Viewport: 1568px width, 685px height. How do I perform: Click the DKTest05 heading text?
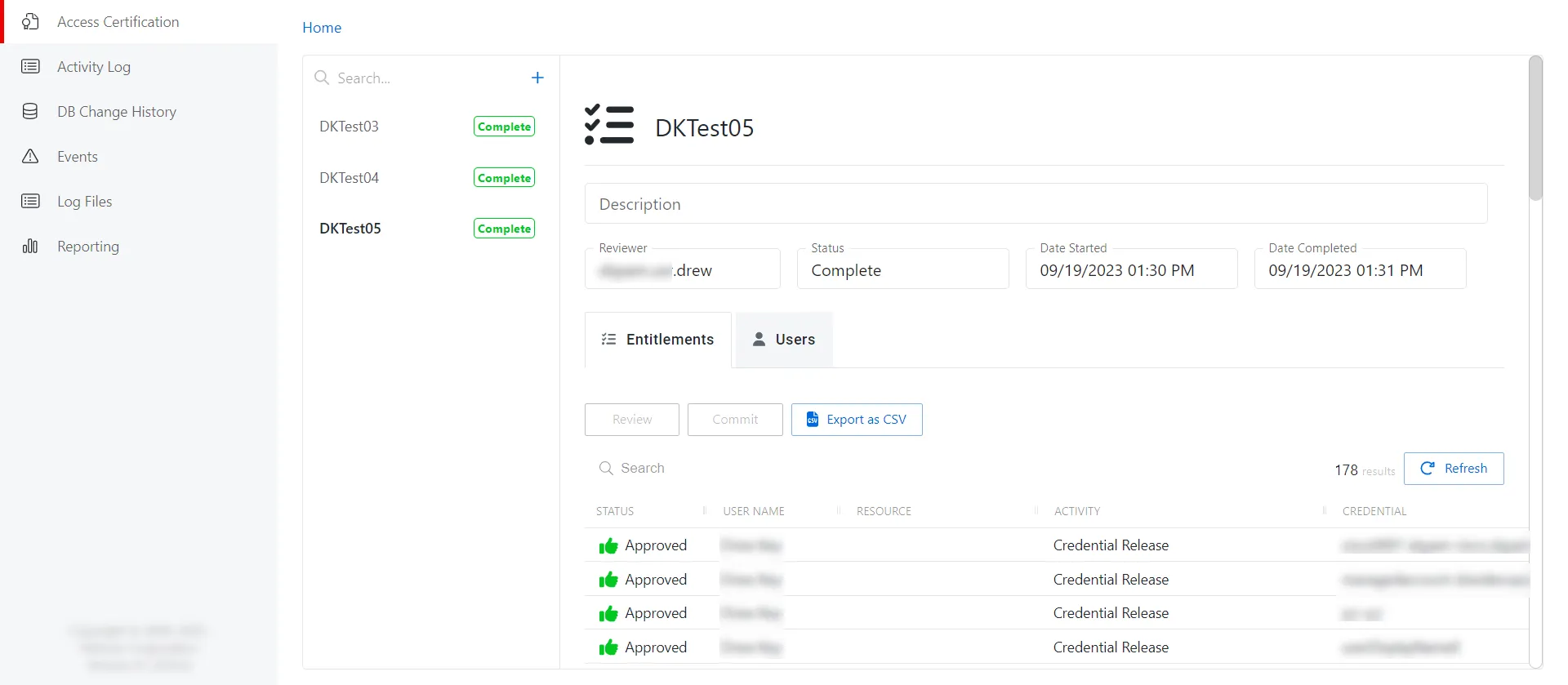point(704,128)
